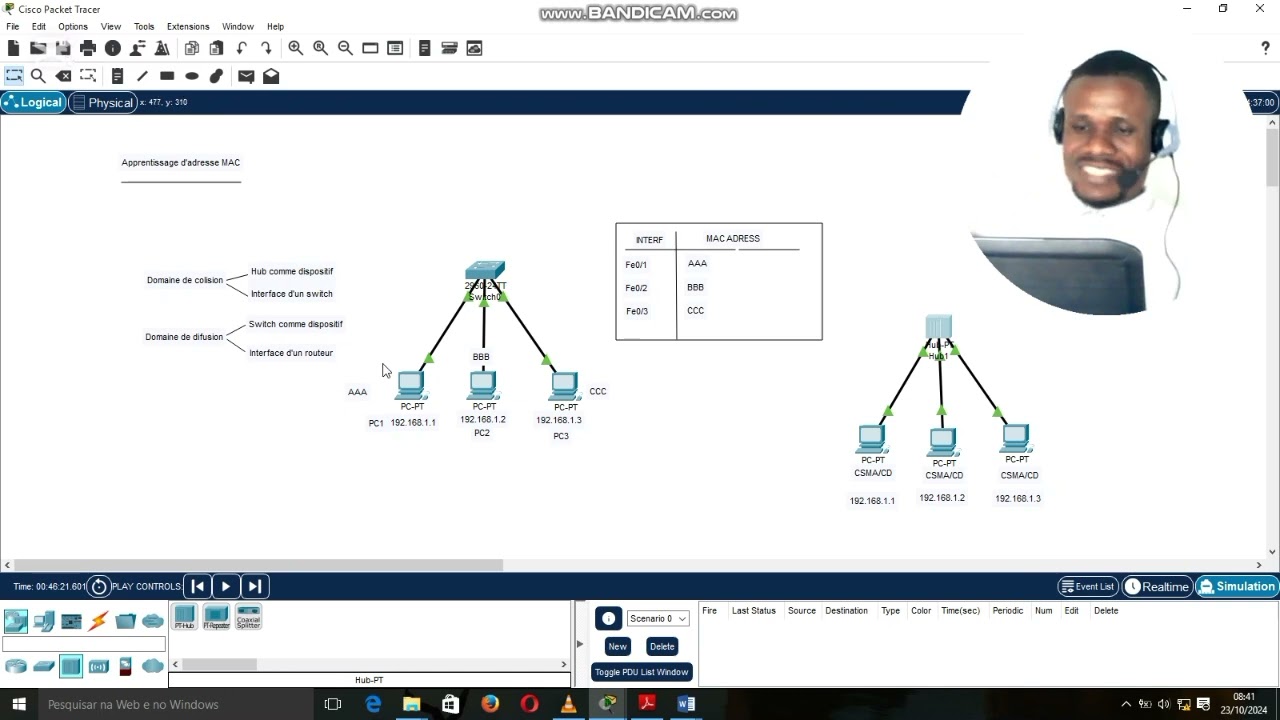Click the Windows taskbar search box
Image resolution: width=1280 pixels, height=720 pixels.
175,704
